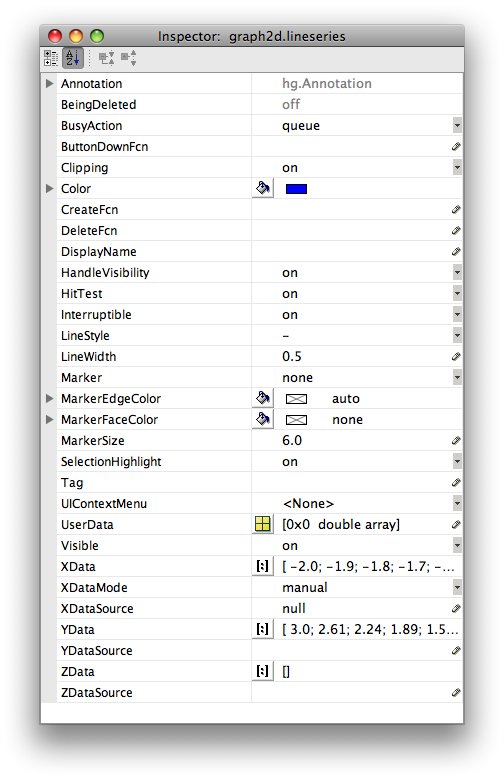Open the HitTest on/off dropdown
Image resolution: width=504 pixels, height=779 pixels.
[x=457, y=294]
